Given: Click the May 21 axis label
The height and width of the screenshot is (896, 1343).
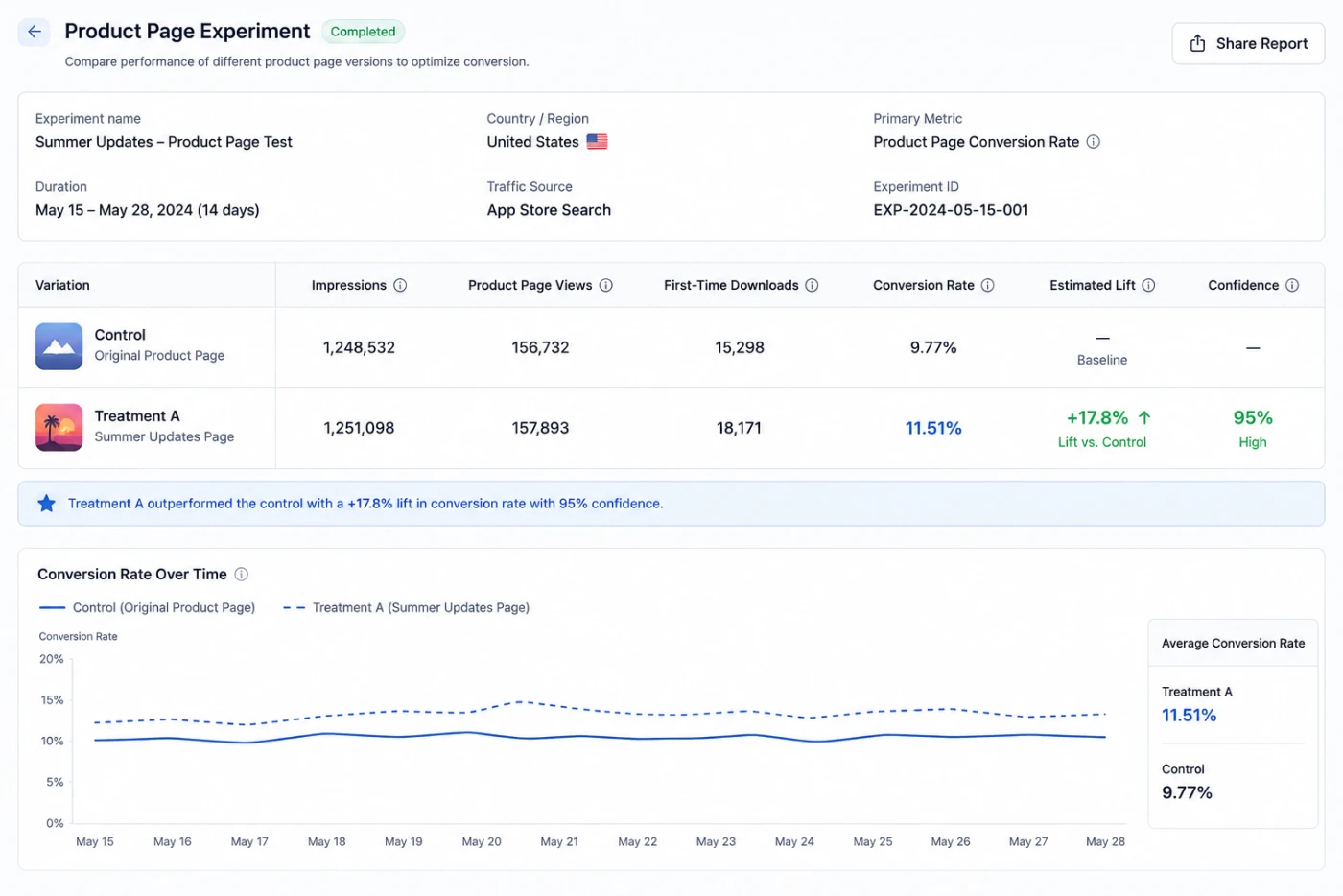Looking at the screenshot, I should (559, 841).
